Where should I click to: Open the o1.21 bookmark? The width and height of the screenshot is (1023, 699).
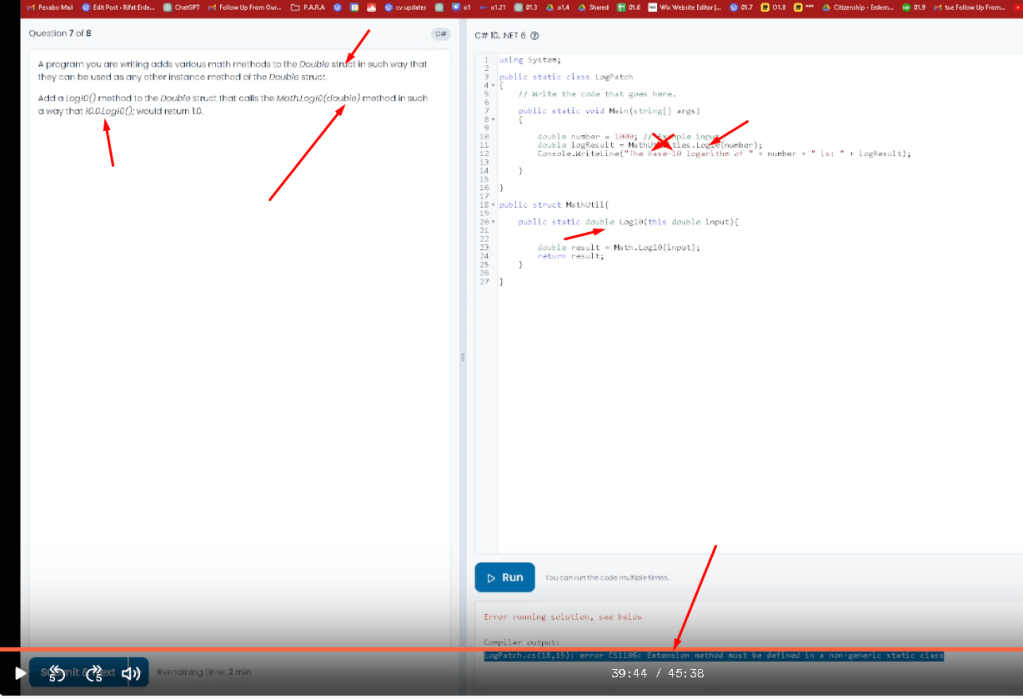(493, 7)
